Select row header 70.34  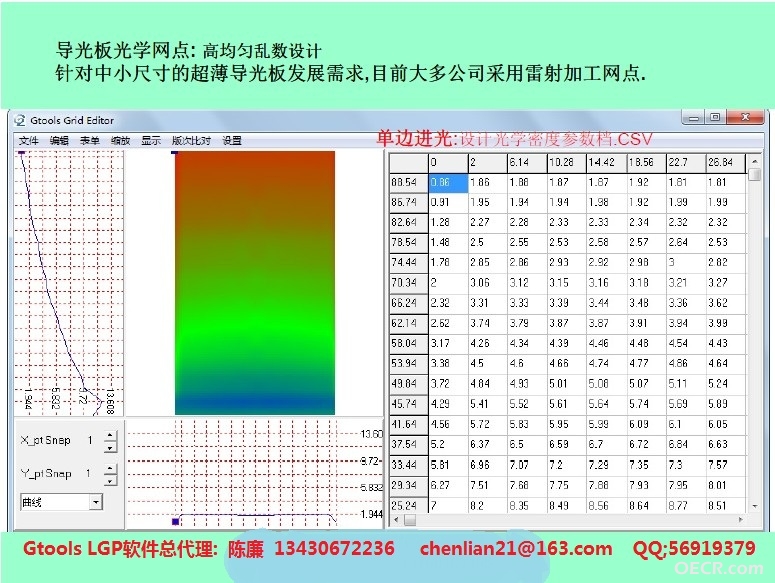pos(408,283)
